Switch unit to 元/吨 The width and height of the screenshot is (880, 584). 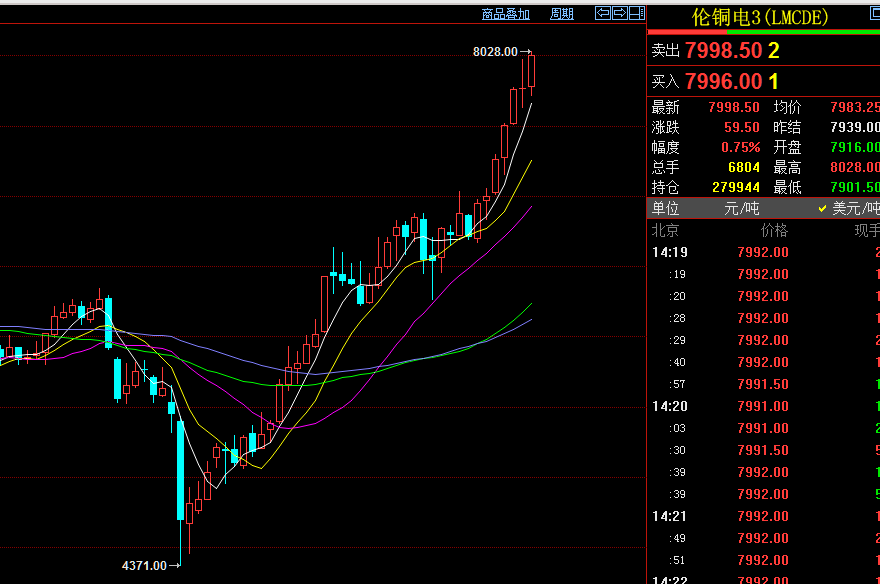point(741,208)
